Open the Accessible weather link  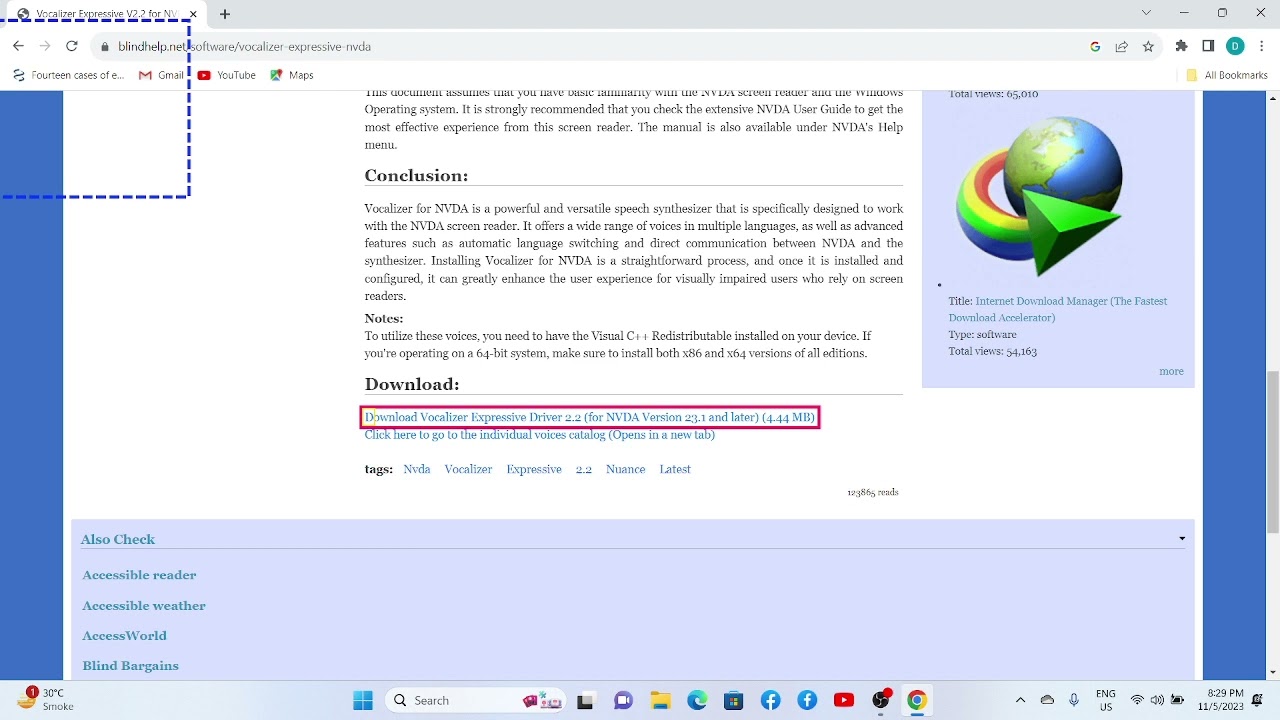(144, 606)
